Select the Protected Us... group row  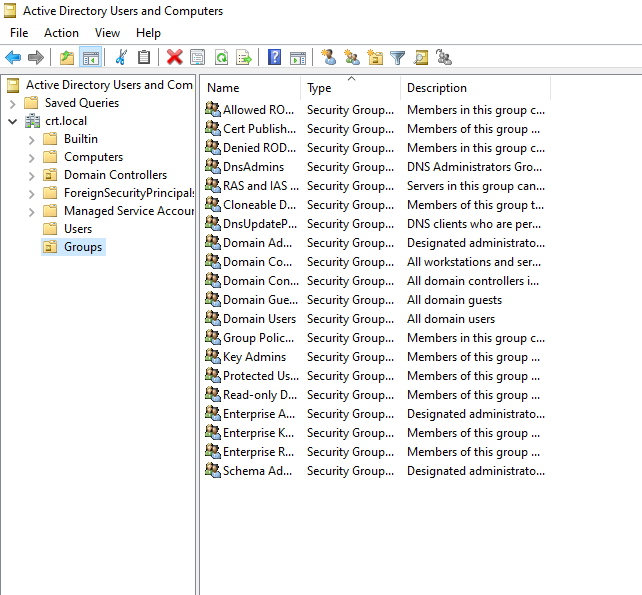coord(375,376)
